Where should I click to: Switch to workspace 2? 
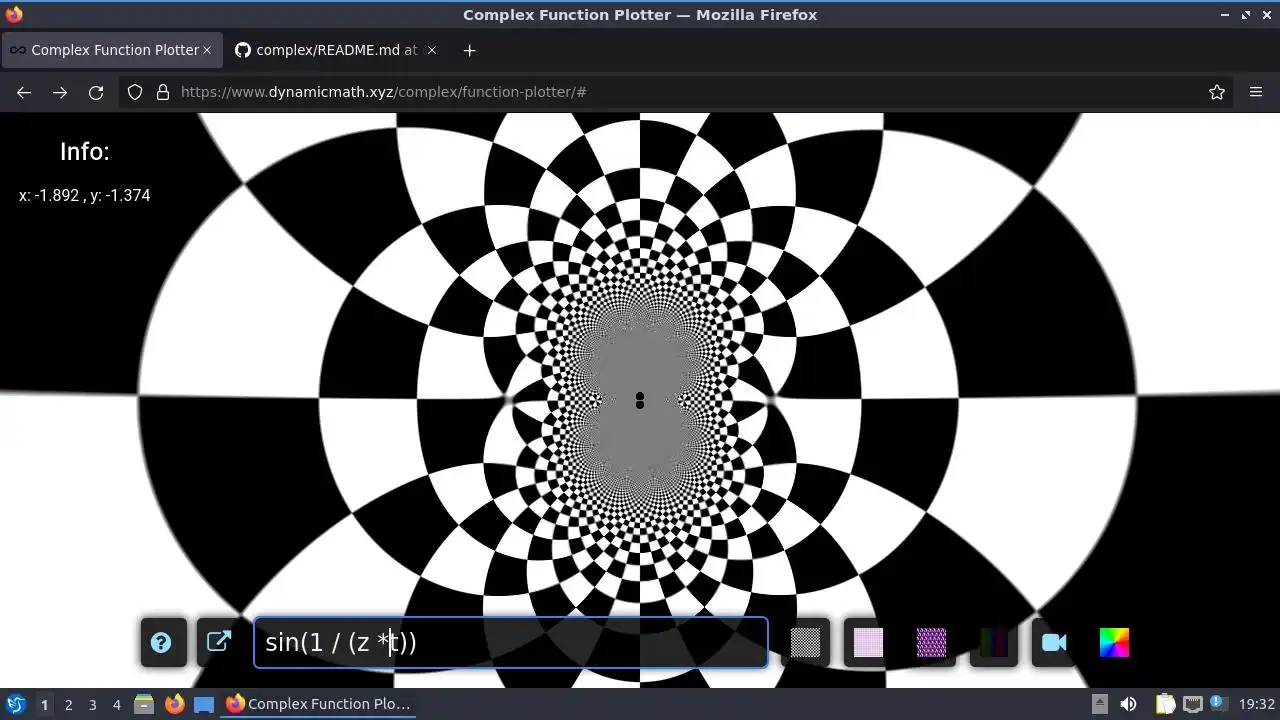pyautogui.click(x=68, y=704)
